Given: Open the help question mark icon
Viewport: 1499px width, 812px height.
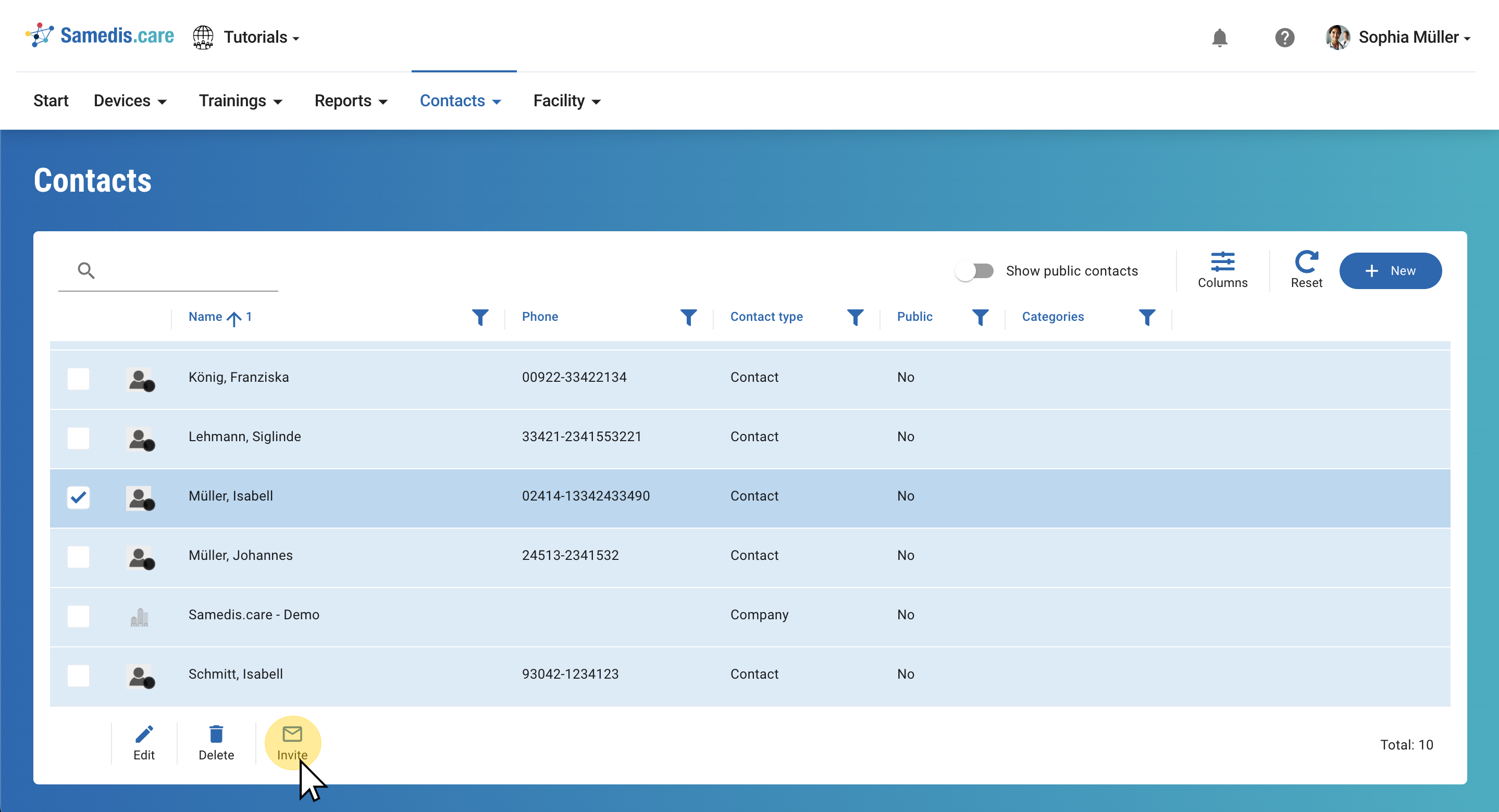Looking at the screenshot, I should [x=1284, y=38].
